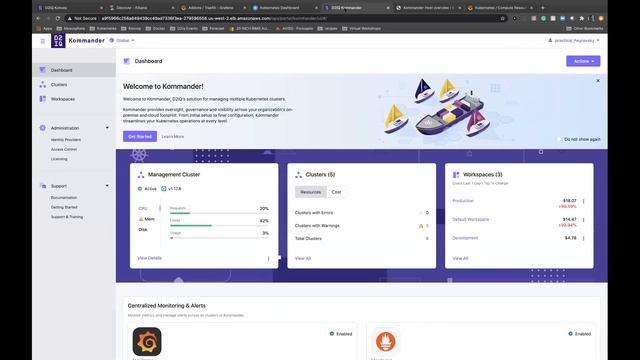Open Licensing
The image size is (640, 360).
(59, 159)
